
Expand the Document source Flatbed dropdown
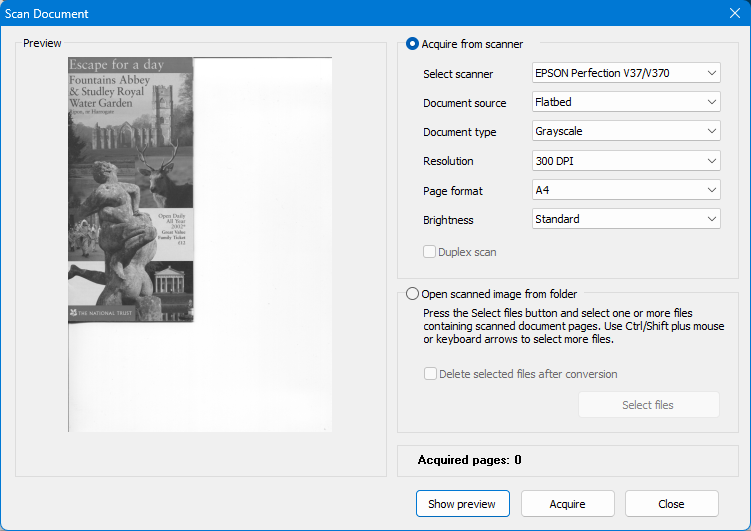tap(626, 102)
